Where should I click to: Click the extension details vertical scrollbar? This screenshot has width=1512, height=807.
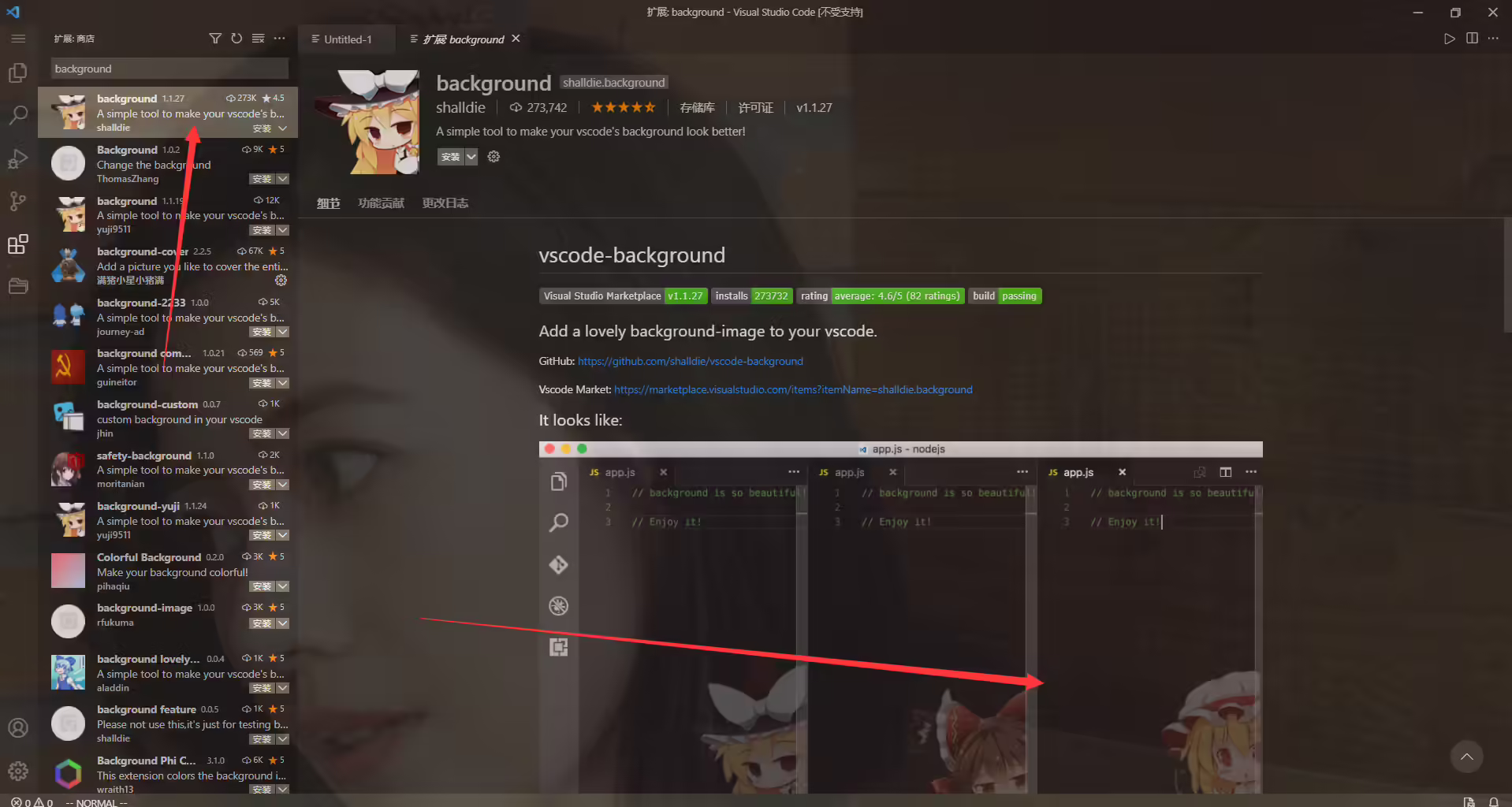pos(1507,276)
